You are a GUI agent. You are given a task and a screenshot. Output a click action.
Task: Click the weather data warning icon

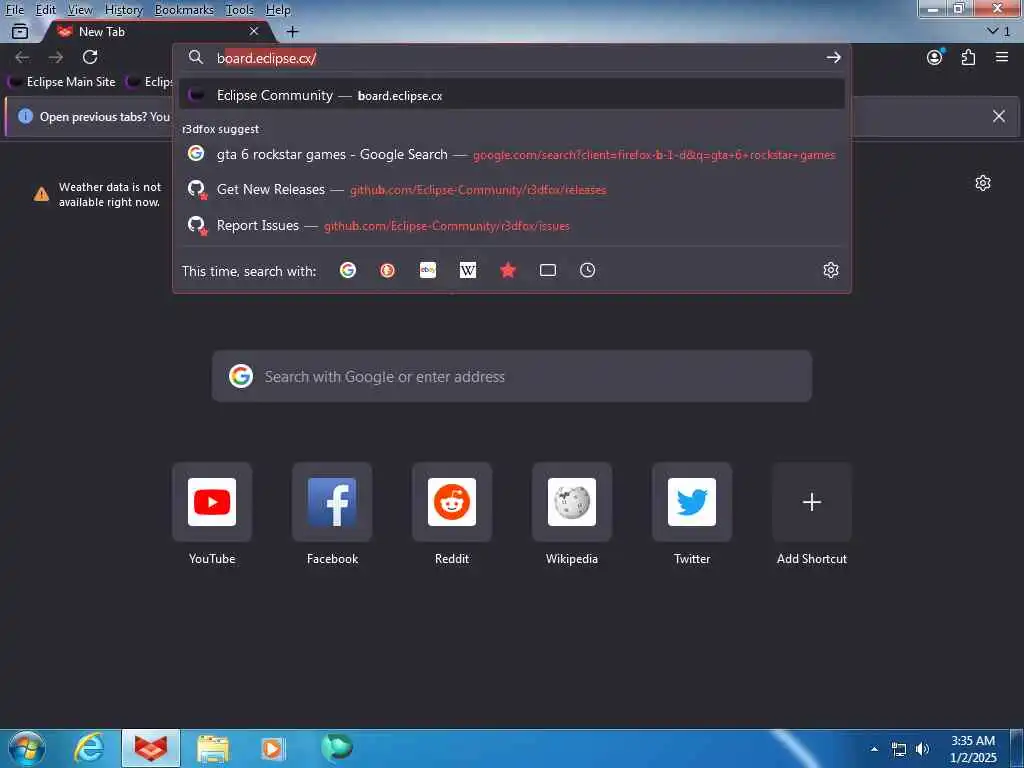click(41, 194)
